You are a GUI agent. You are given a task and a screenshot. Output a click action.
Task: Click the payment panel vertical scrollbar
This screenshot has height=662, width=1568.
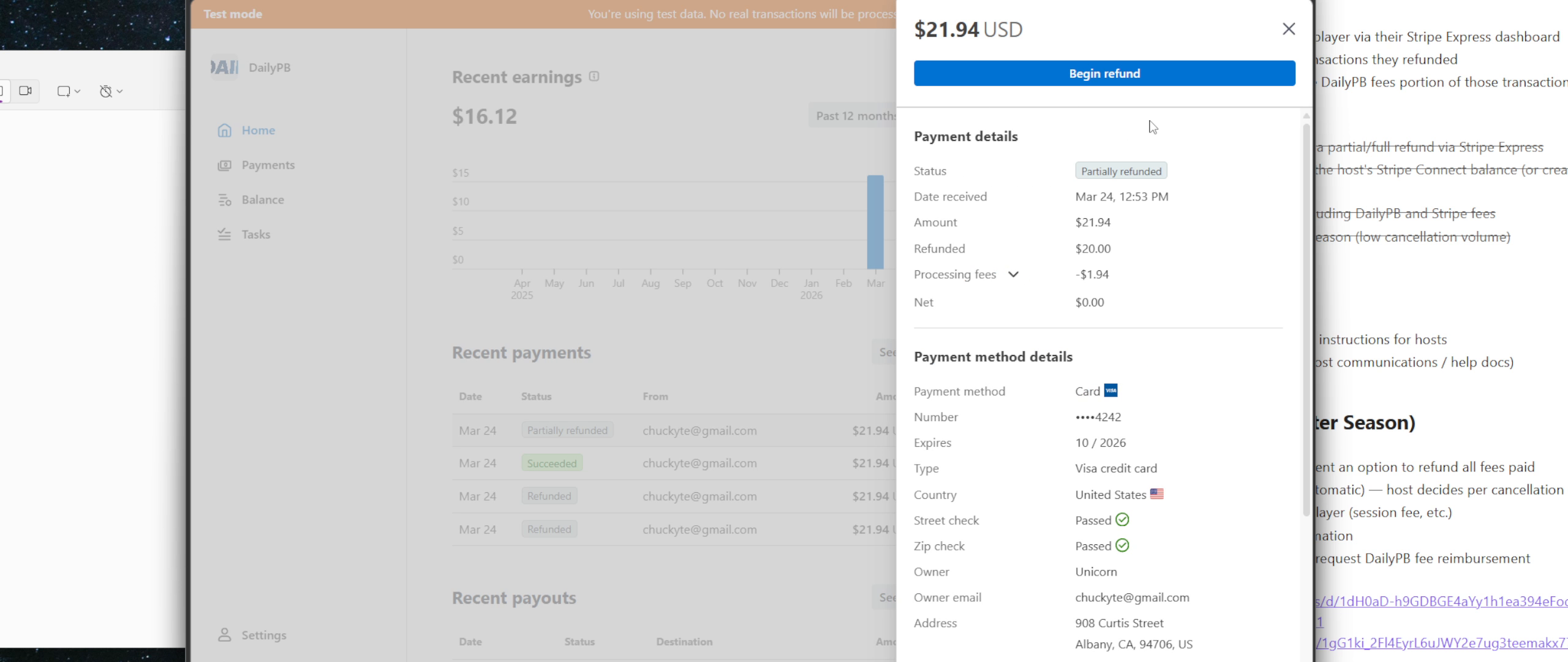click(1306, 319)
